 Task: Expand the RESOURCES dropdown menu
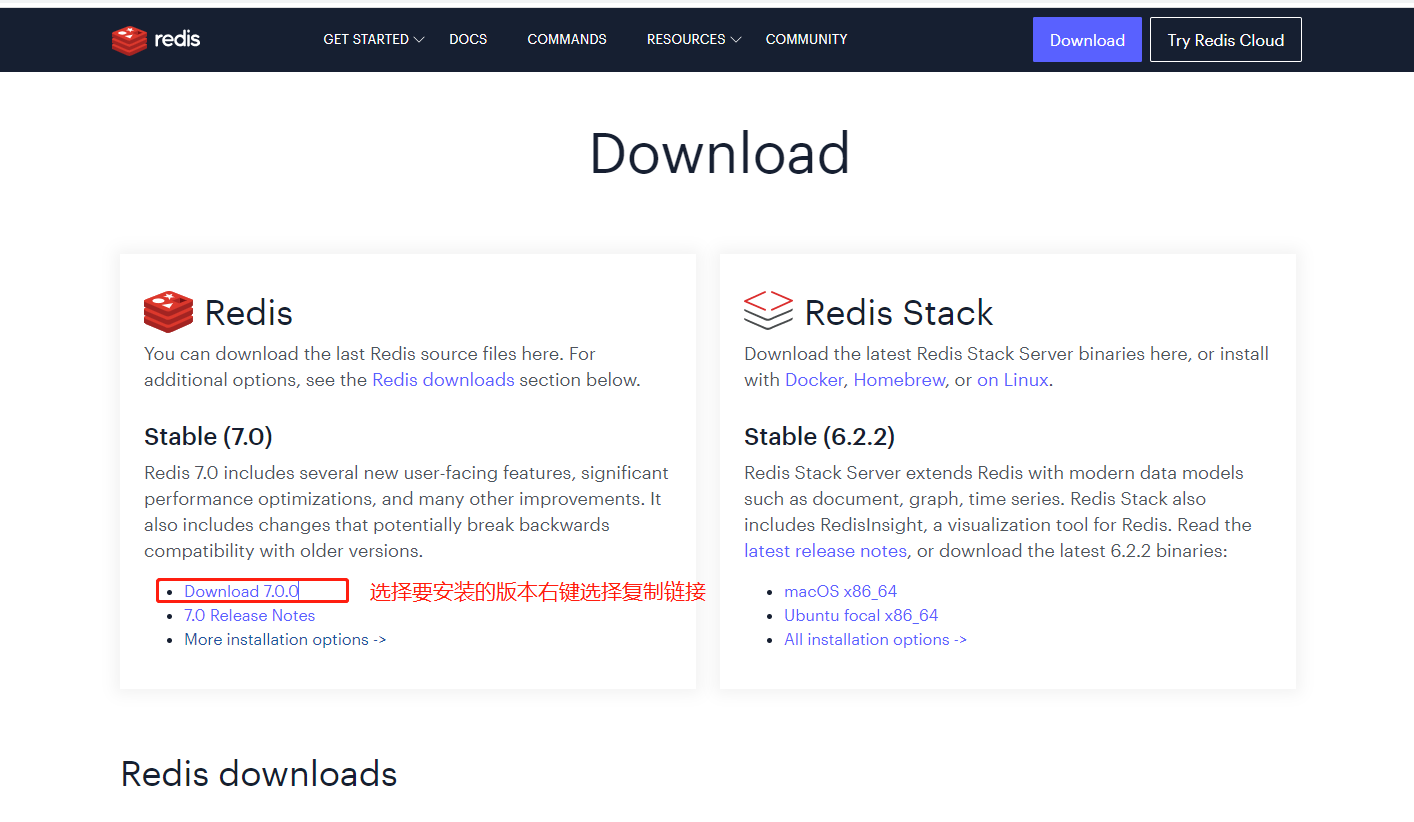[693, 40]
